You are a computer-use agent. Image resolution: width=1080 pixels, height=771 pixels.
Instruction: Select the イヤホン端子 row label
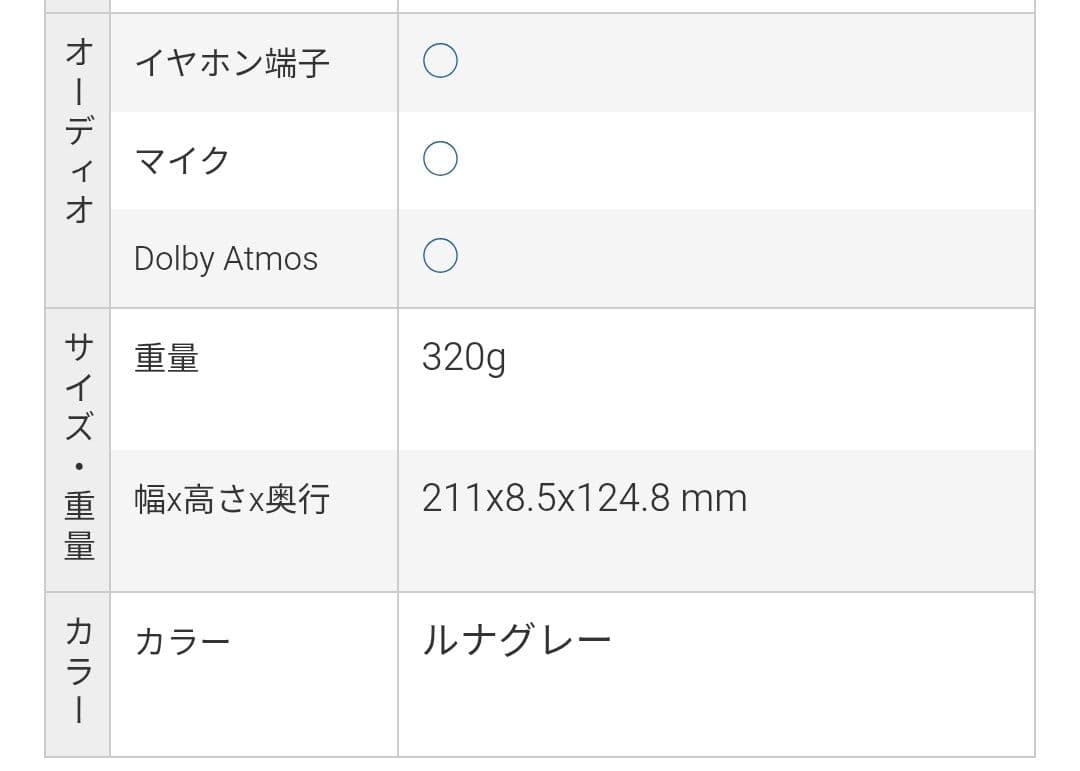pos(232,63)
